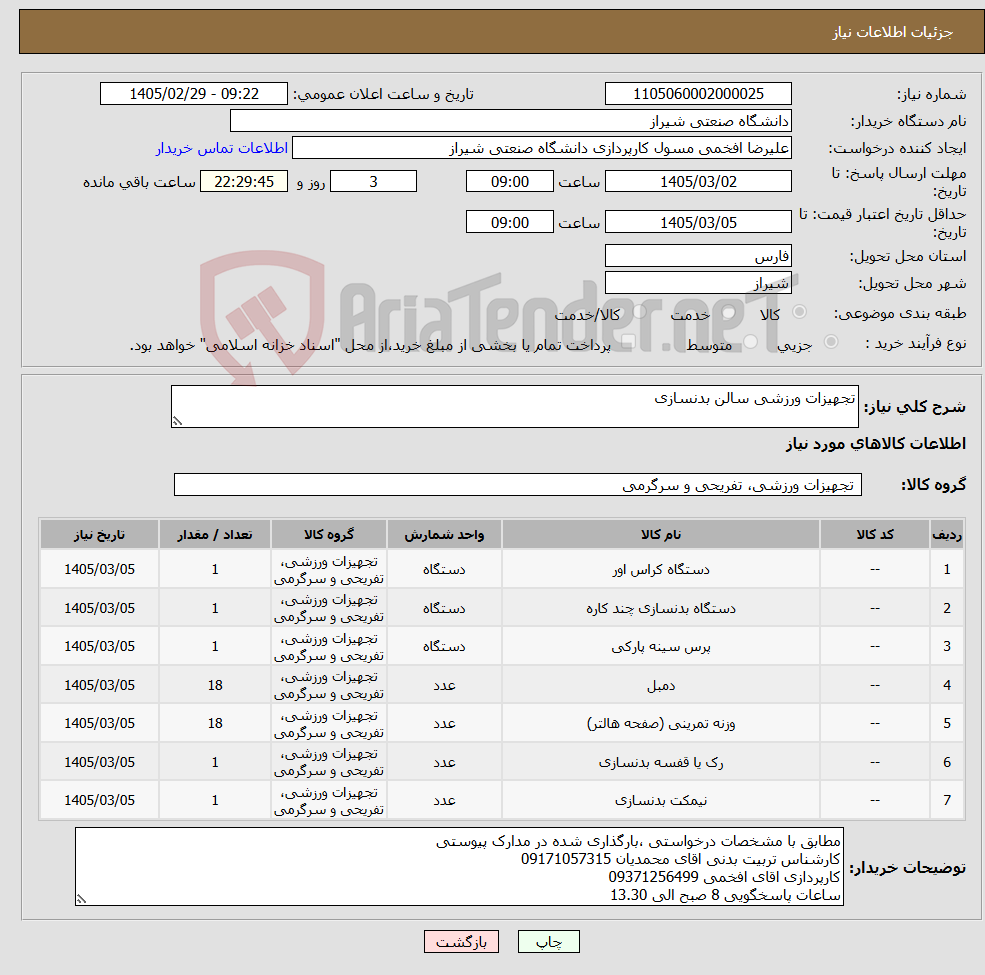Click the remaining days field showing 3

point(373,182)
